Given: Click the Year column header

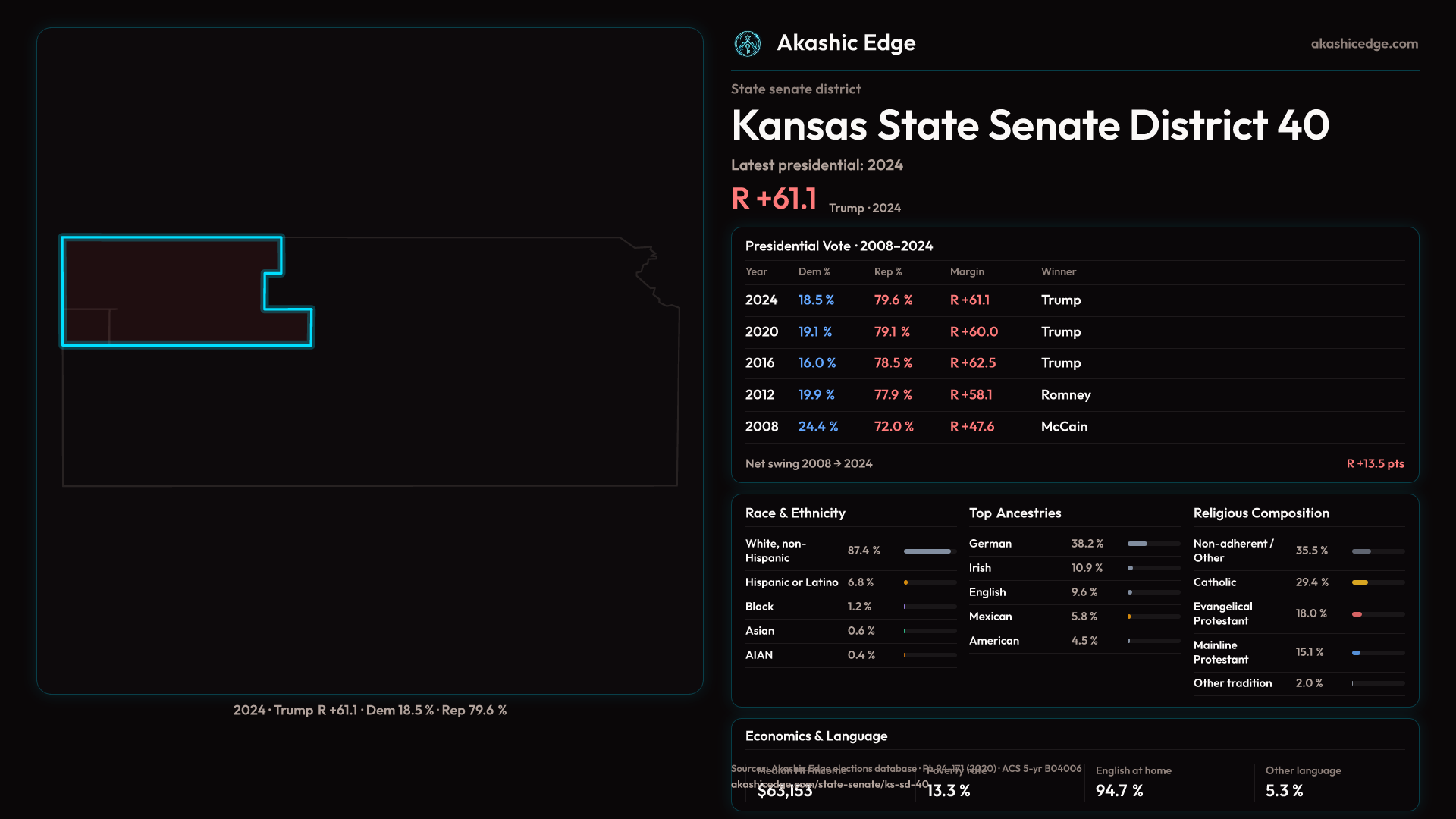Looking at the screenshot, I should (756, 271).
